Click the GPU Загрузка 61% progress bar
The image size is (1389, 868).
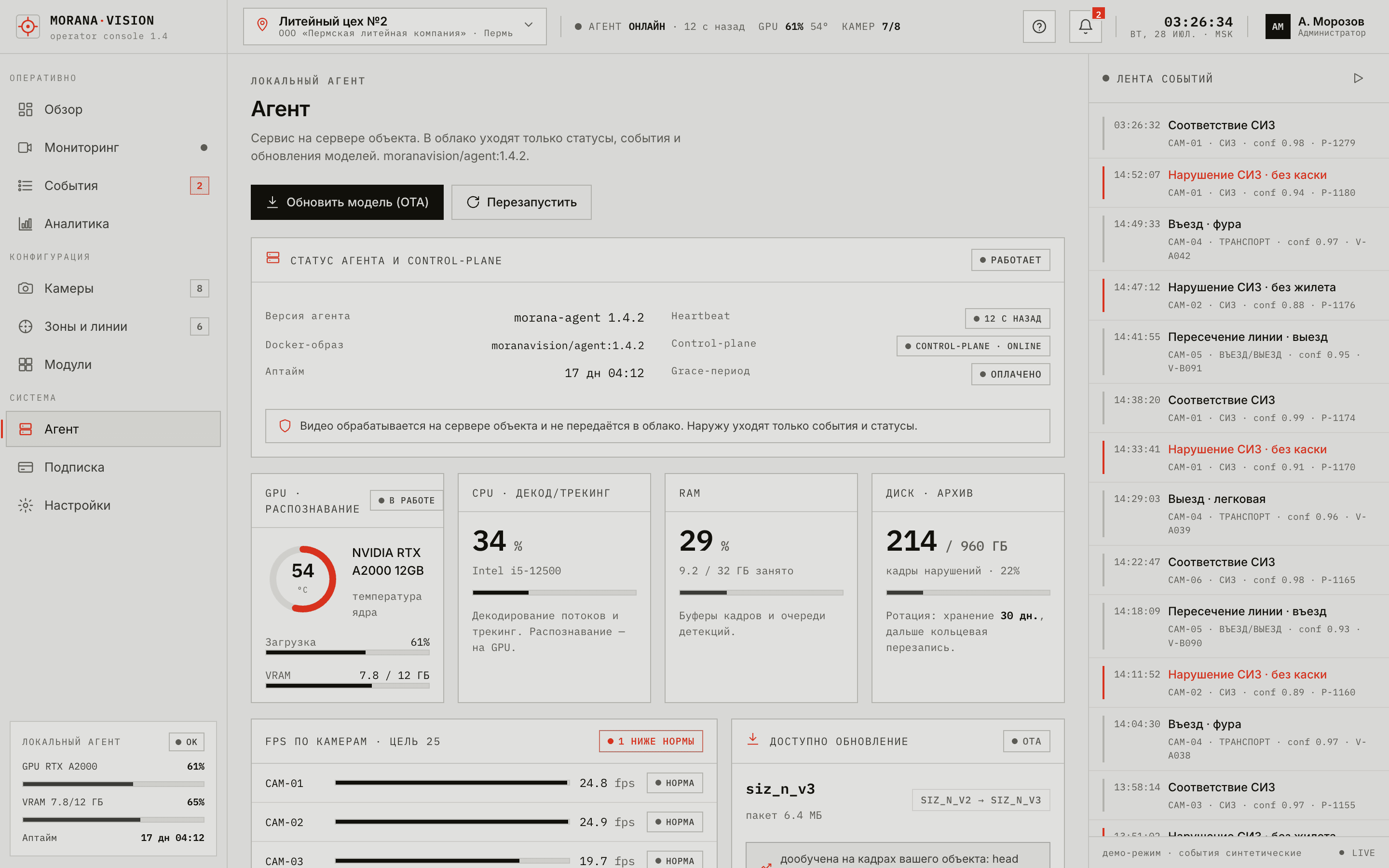(x=347, y=653)
